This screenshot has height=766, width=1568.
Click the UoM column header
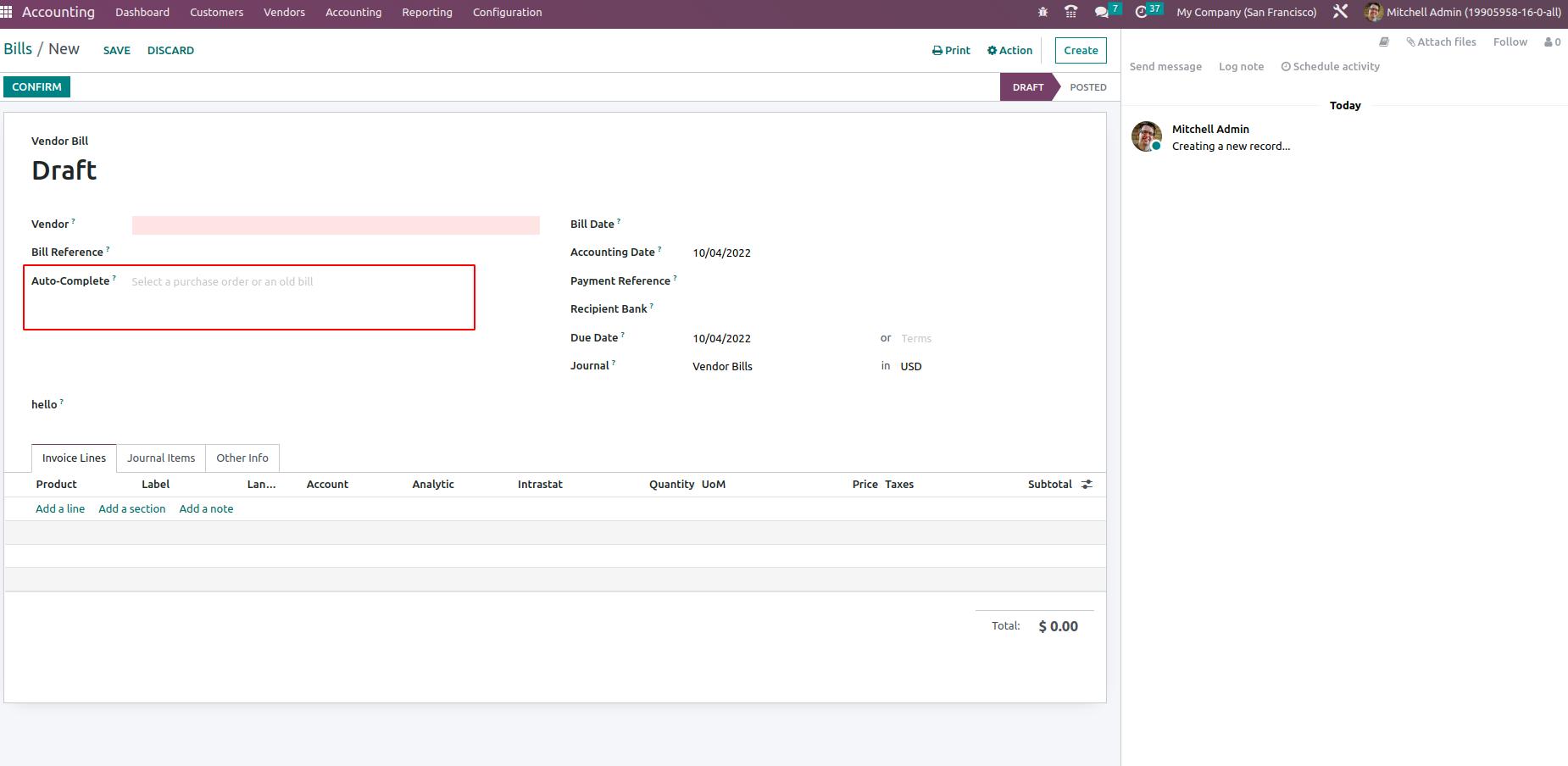(x=714, y=484)
